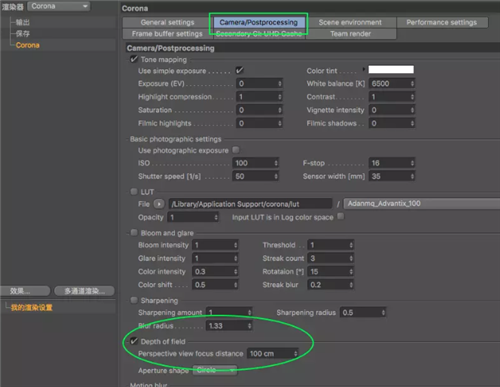Click the ISO 100 field

click(x=256, y=163)
